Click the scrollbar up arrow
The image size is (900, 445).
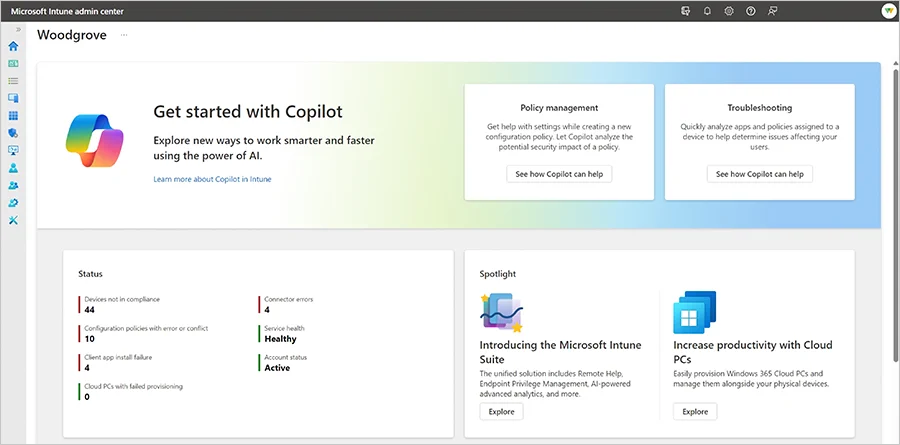coord(895,62)
